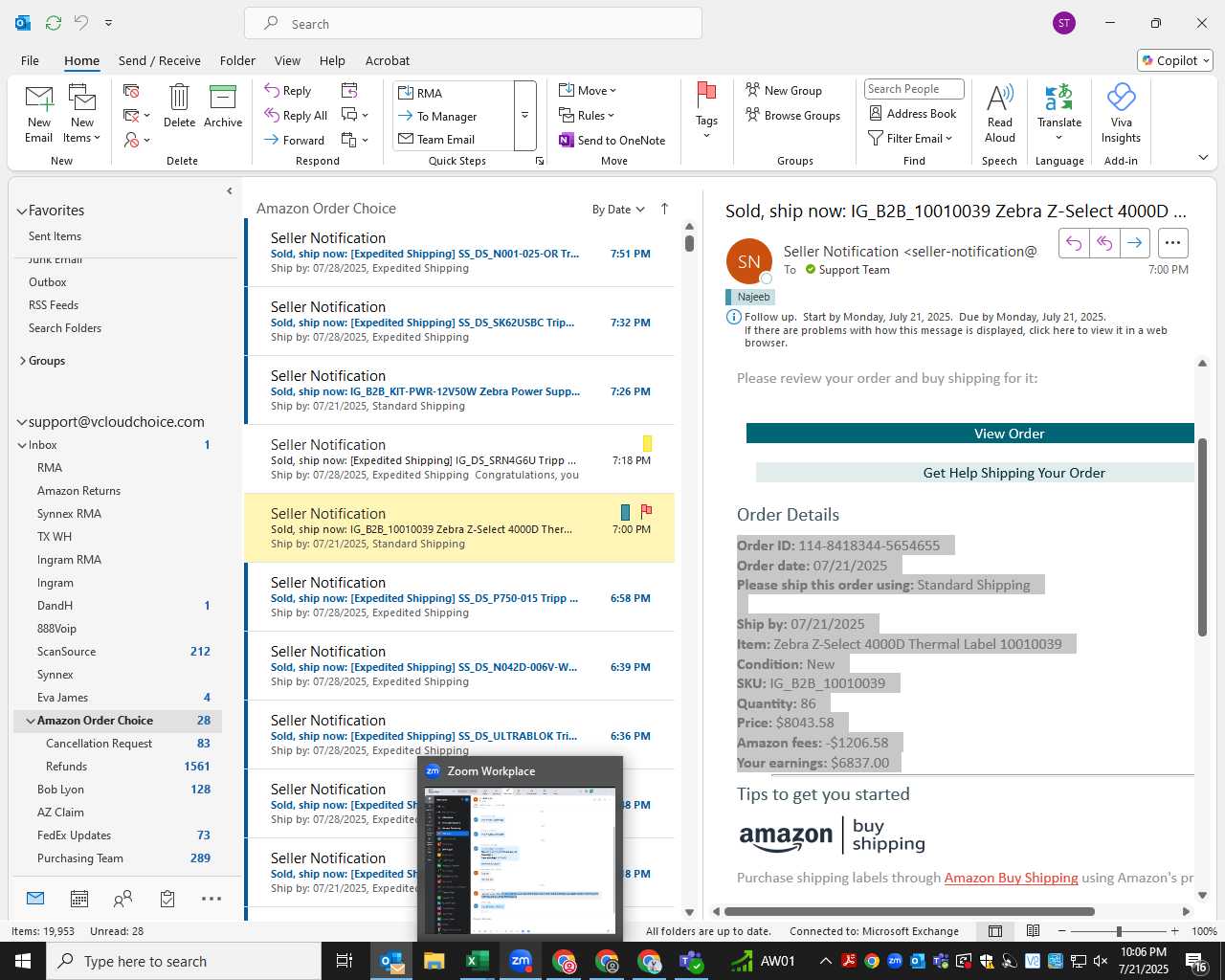1225x980 pixels.
Task: Open the Move dropdown
Action: [588, 90]
